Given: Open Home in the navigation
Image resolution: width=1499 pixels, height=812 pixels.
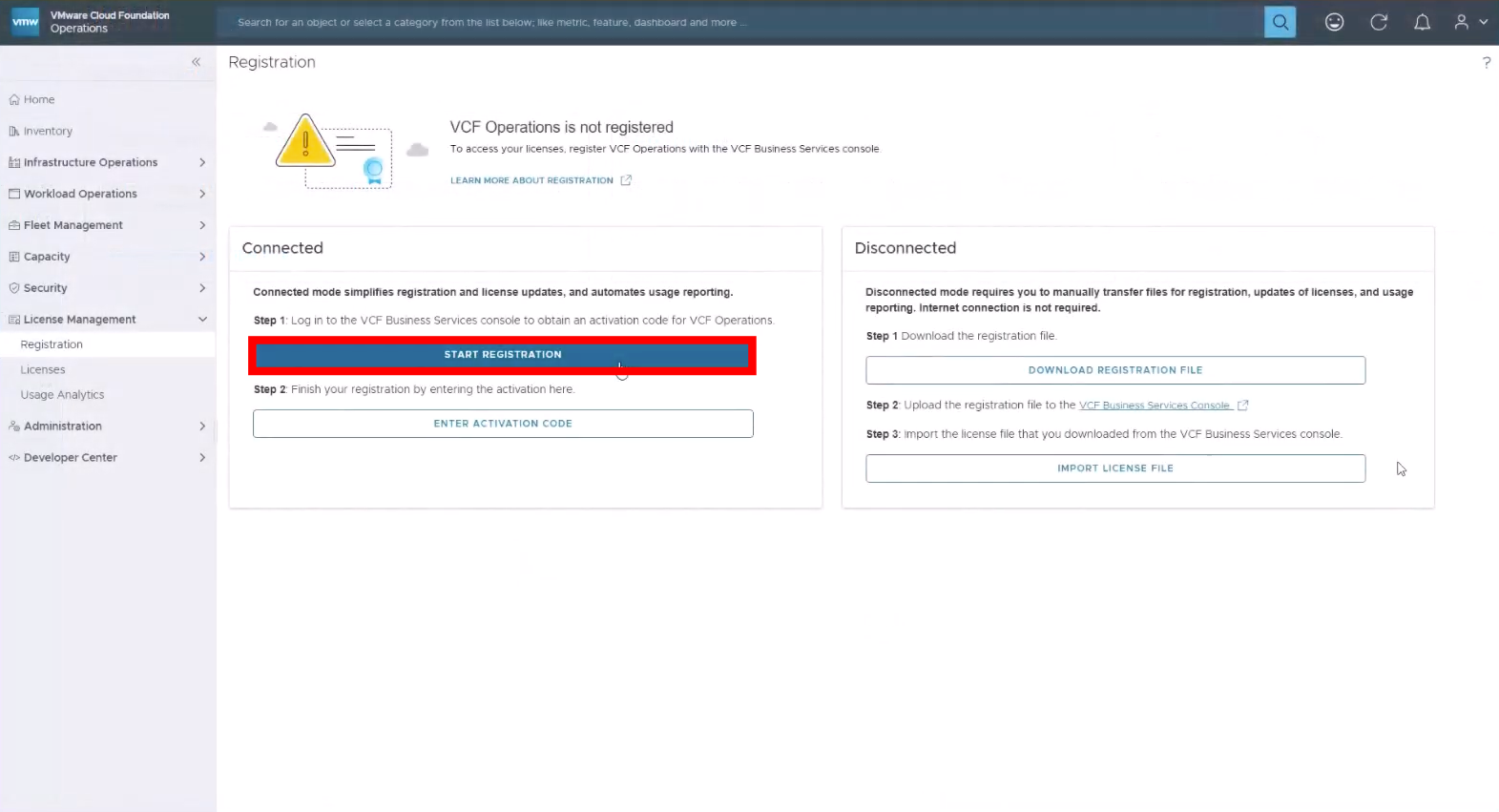Looking at the screenshot, I should (39, 99).
